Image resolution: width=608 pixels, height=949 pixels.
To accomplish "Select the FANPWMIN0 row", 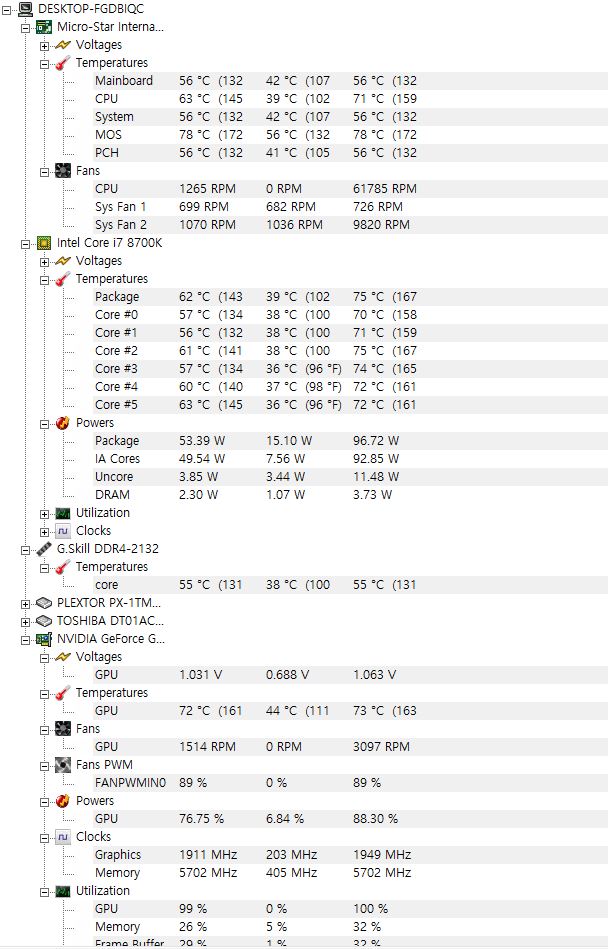I will click(130, 783).
